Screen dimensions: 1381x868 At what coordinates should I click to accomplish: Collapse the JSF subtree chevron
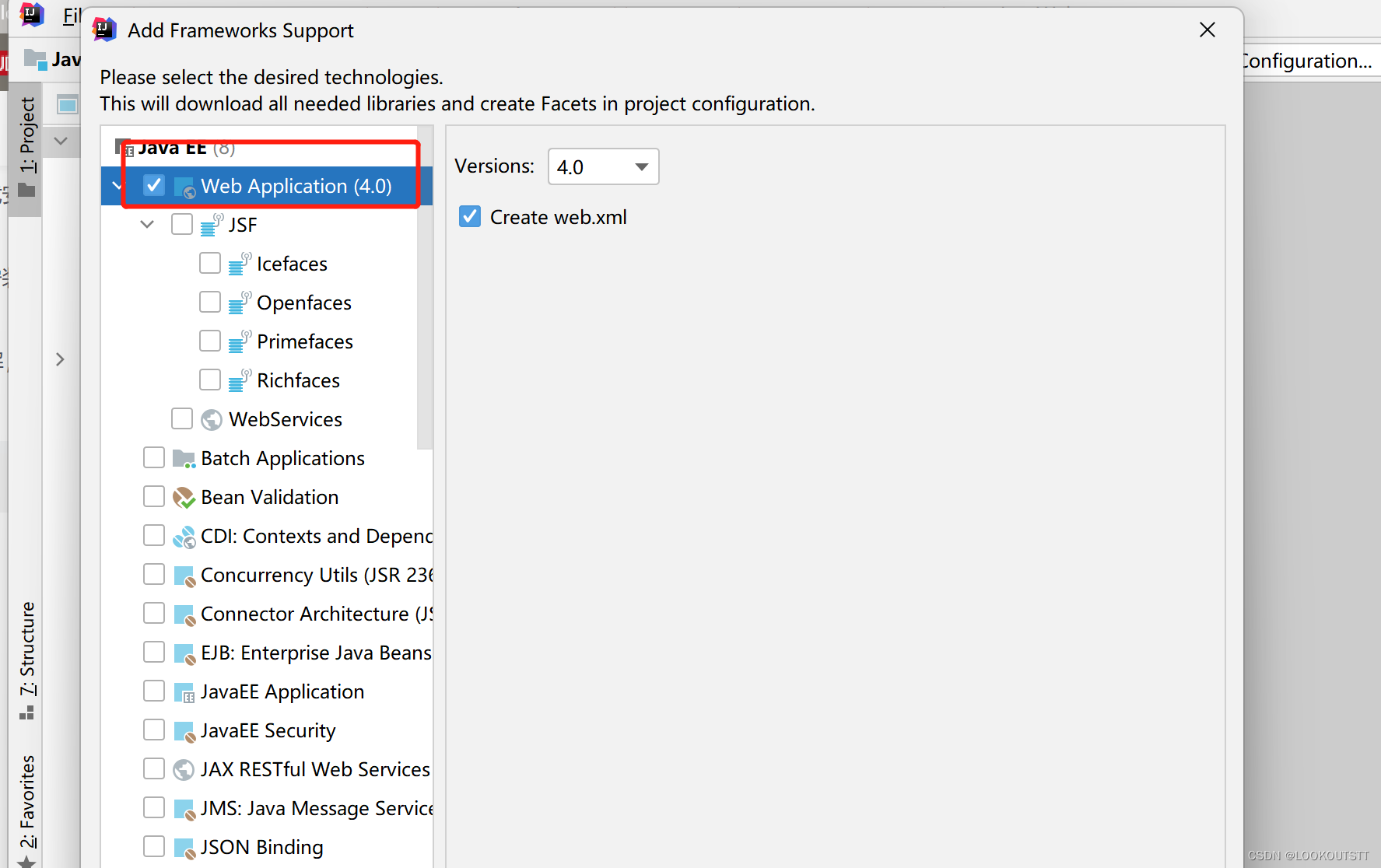[147, 224]
